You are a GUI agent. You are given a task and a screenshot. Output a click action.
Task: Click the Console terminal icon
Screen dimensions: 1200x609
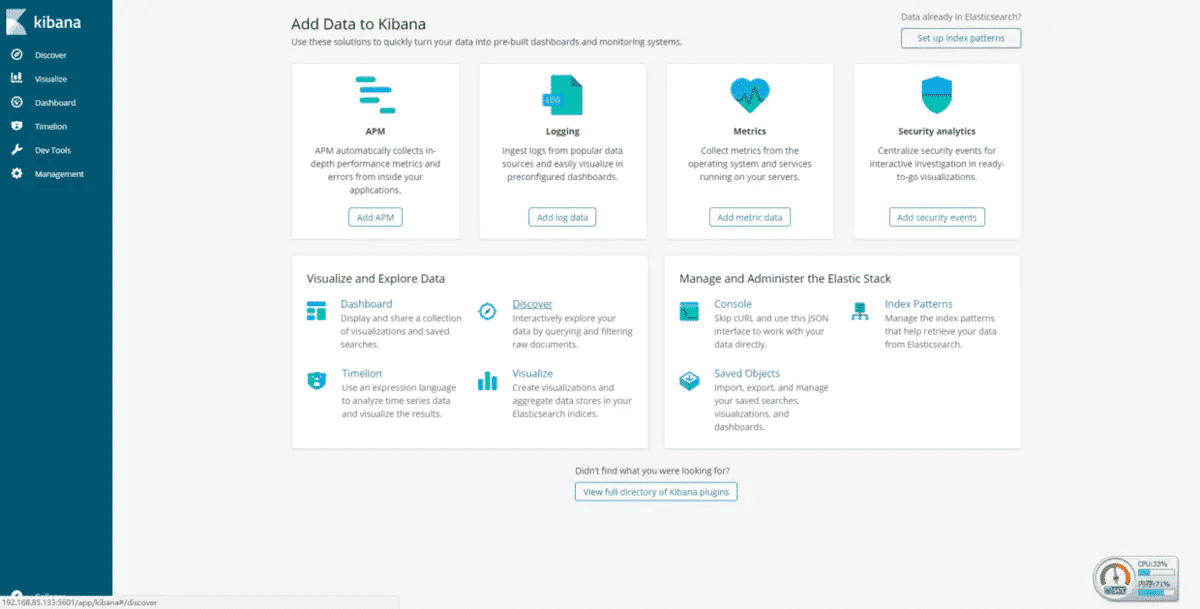click(x=689, y=311)
